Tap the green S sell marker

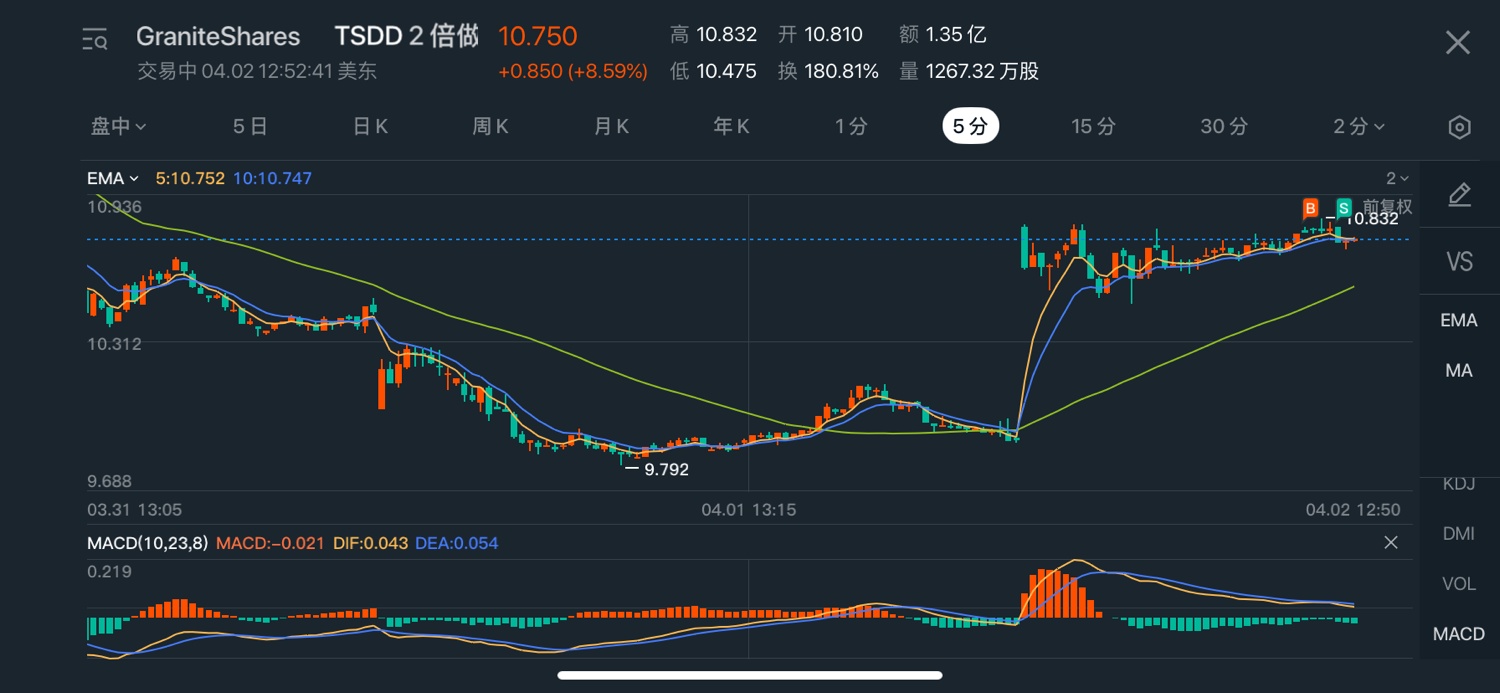click(1345, 208)
